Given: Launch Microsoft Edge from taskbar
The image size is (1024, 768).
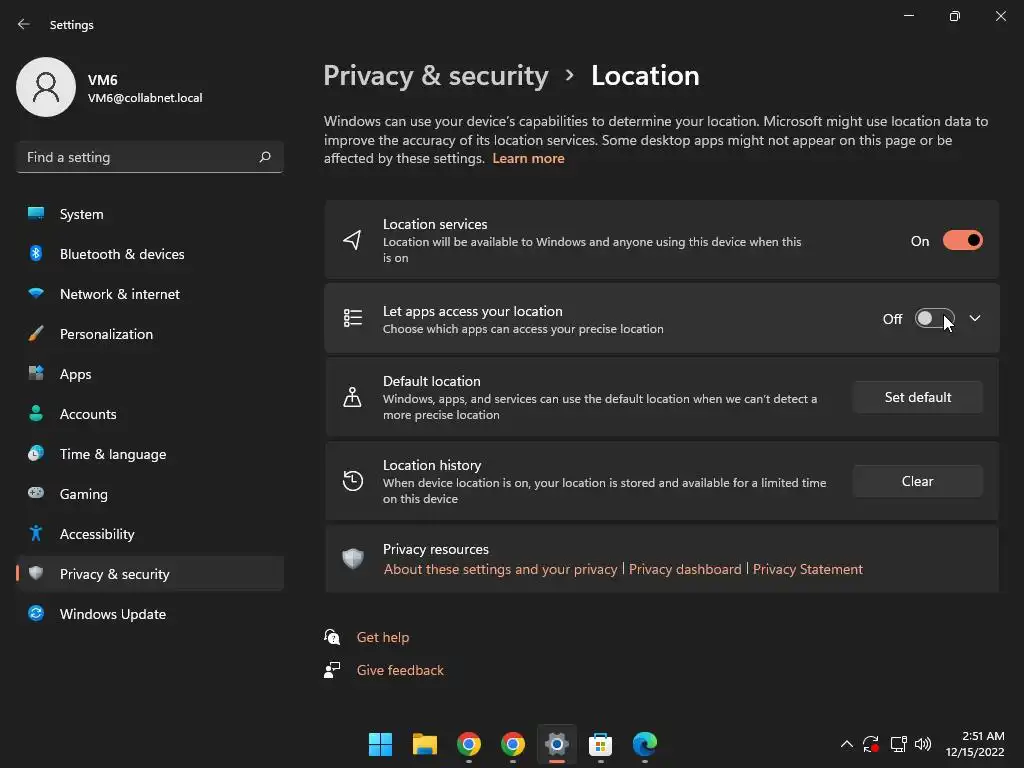Looking at the screenshot, I should click(645, 744).
